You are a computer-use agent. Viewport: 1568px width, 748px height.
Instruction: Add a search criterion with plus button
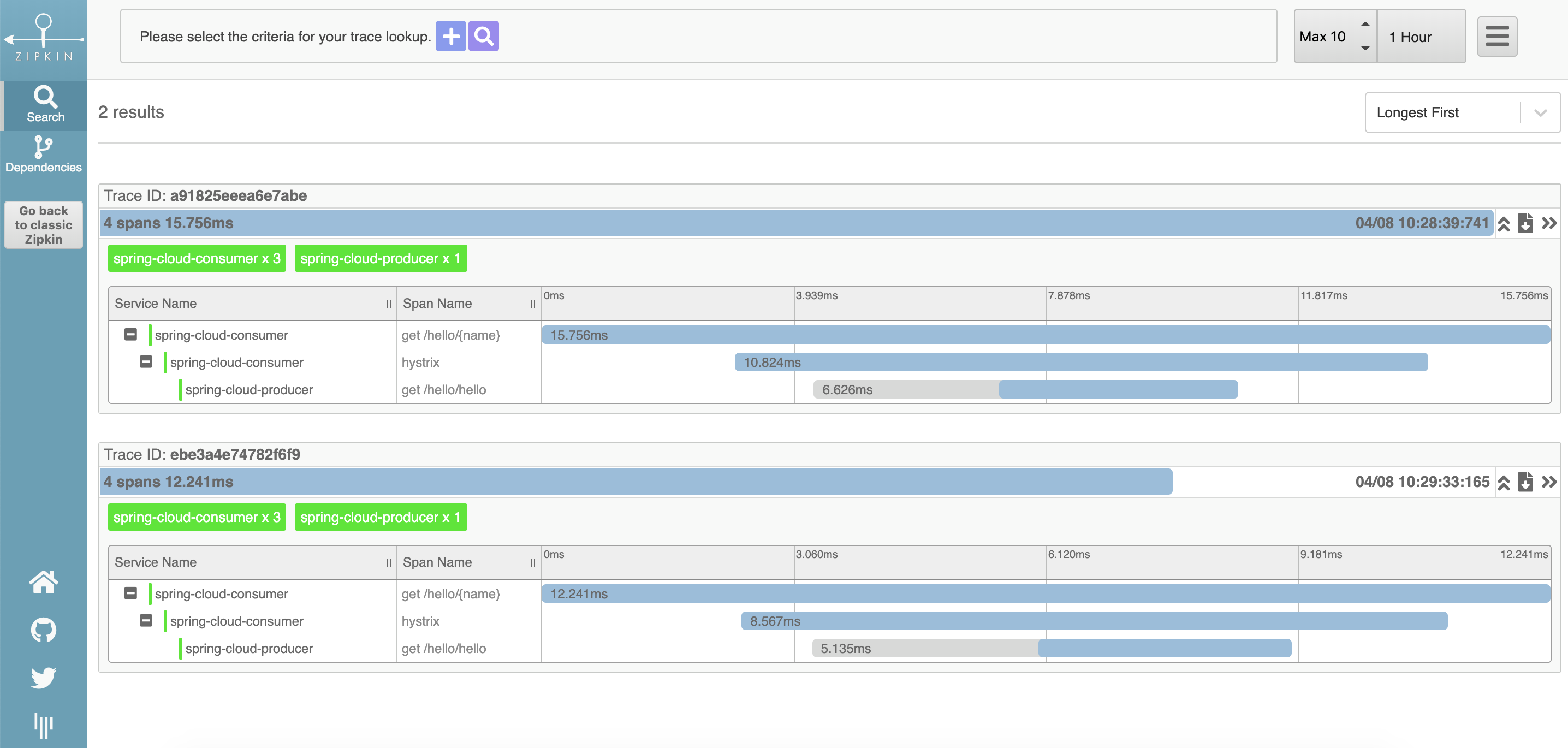pyautogui.click(x=450, y=36)
